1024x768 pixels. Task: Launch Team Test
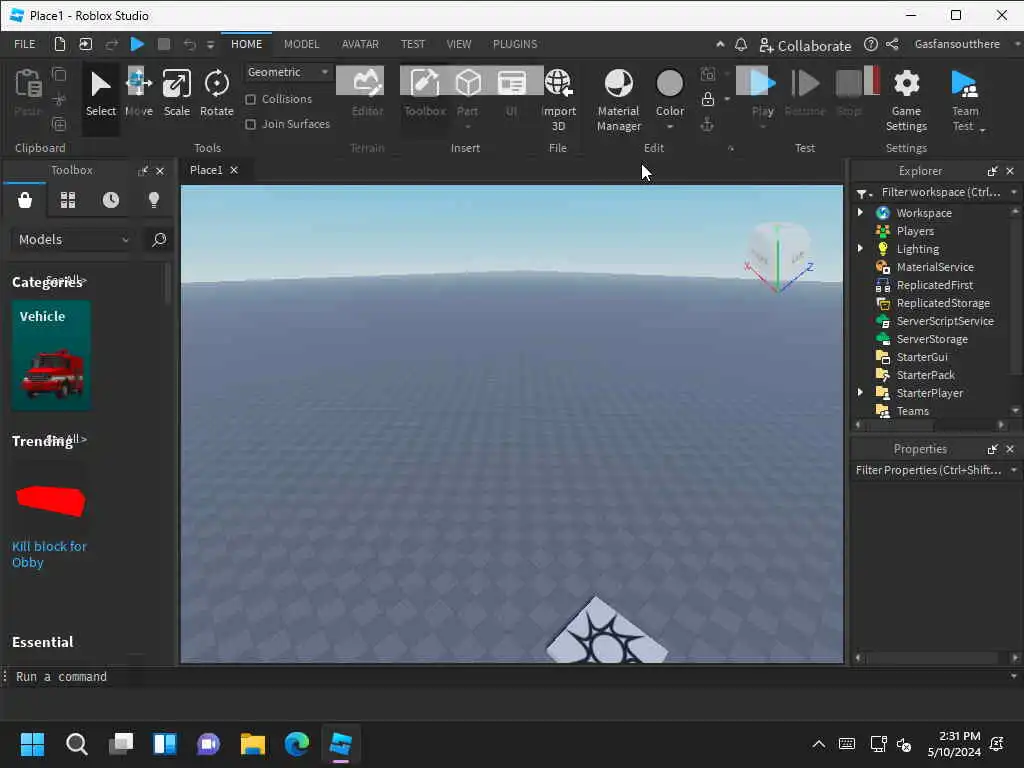(965, 99)
